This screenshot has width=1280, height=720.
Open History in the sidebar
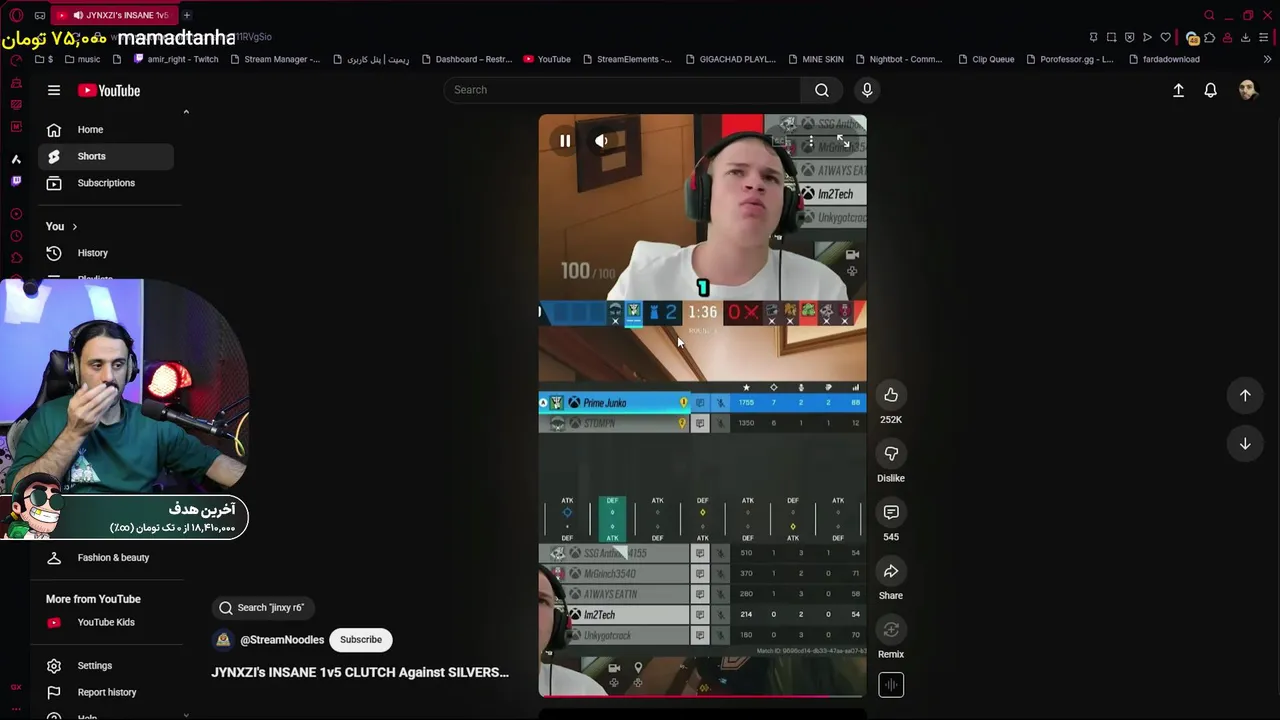pos(105,253)
